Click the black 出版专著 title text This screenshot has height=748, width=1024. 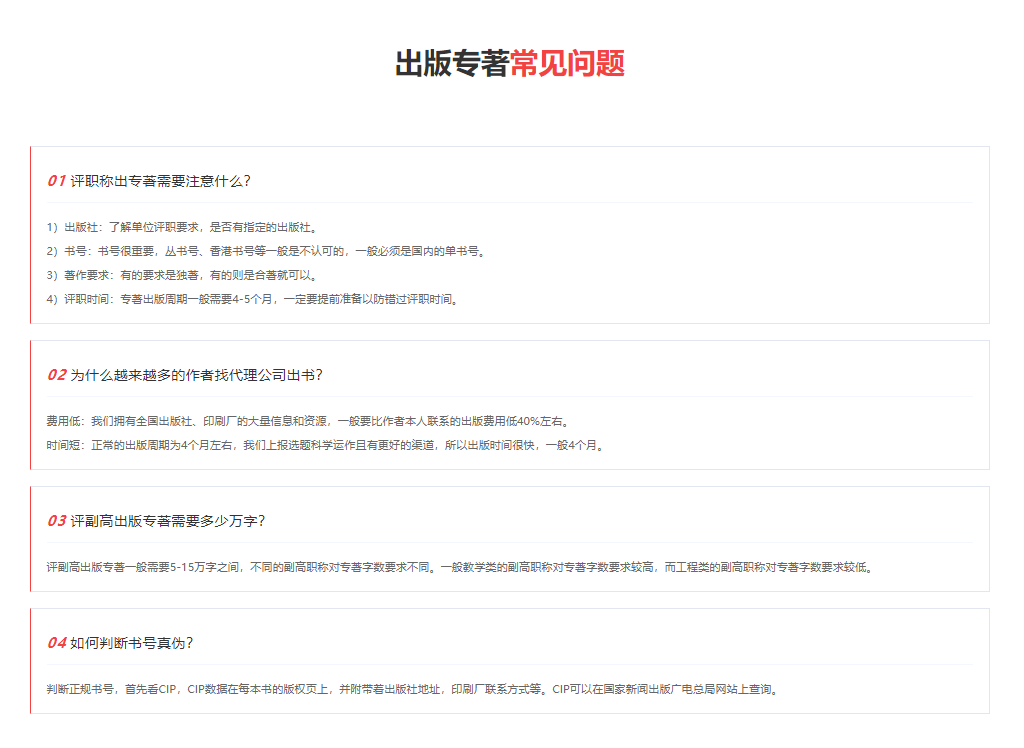pyautogui.click(x=452, y=64)
